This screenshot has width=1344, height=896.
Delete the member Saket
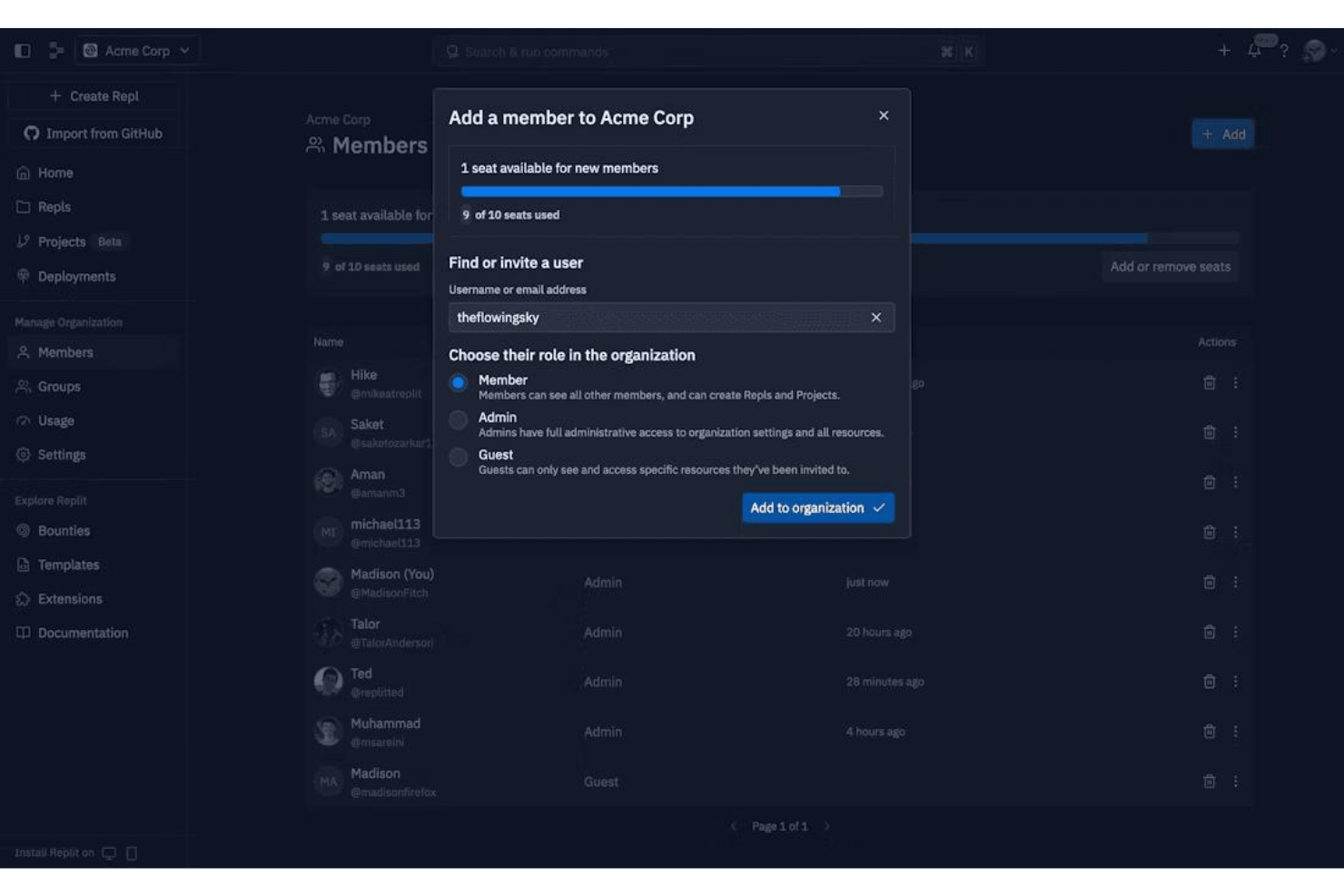pyautogui.click(x=1210, y=432)
